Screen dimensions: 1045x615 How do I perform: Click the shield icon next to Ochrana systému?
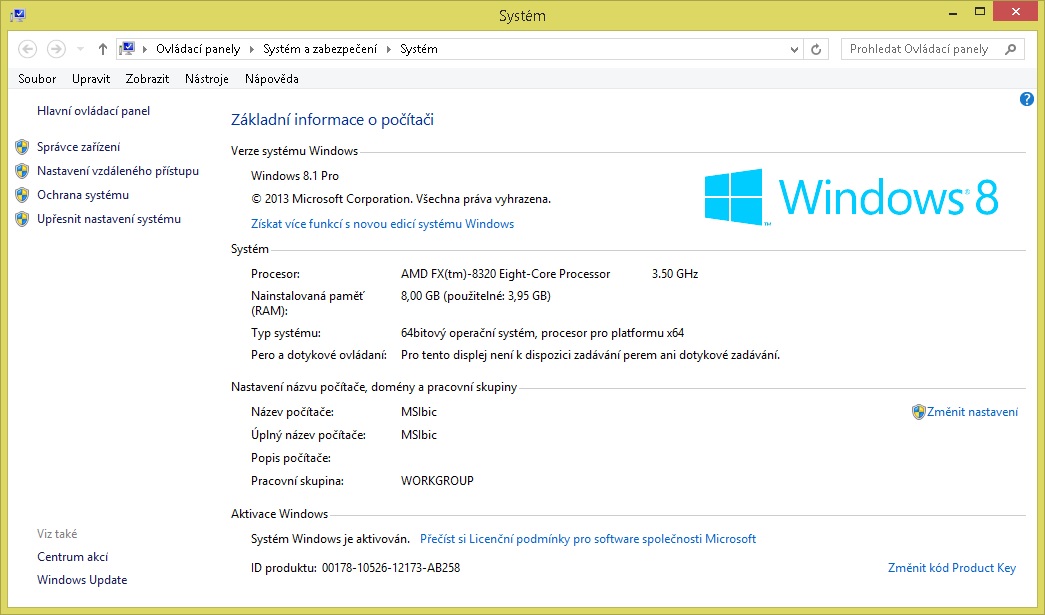coord(22,195)
